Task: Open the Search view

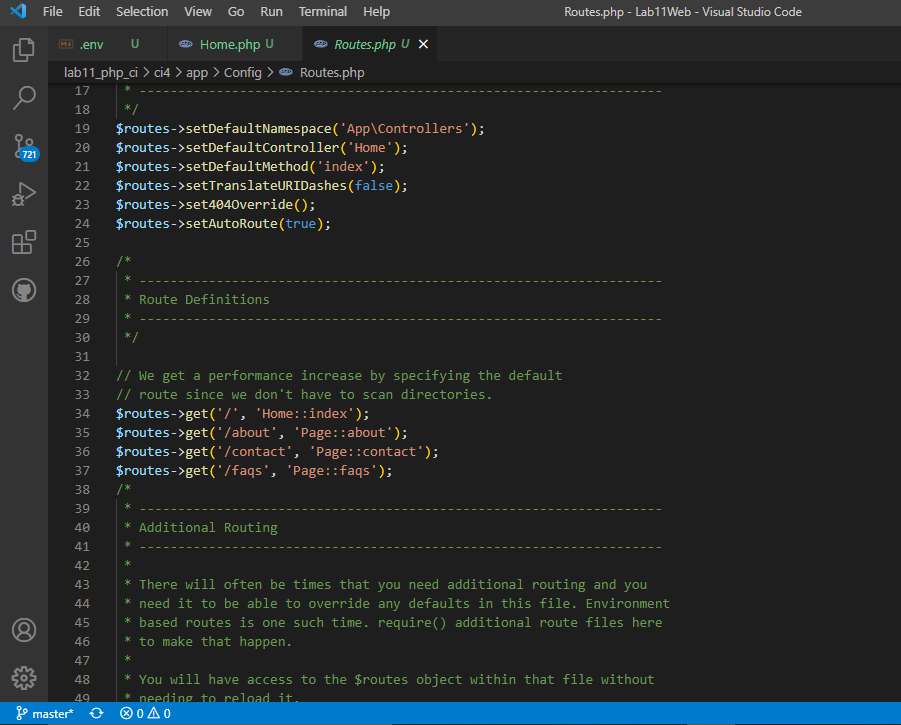Action: tap(24, 97)
